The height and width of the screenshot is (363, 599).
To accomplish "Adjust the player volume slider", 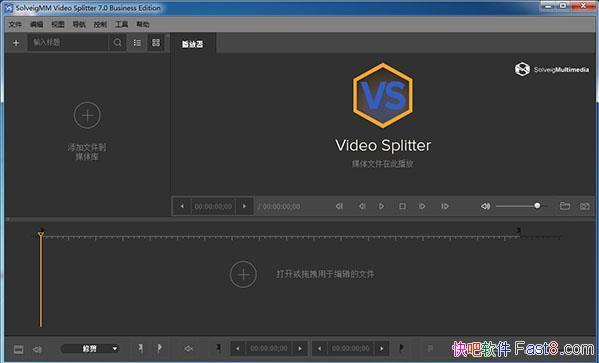I will (x=521, y=206).
